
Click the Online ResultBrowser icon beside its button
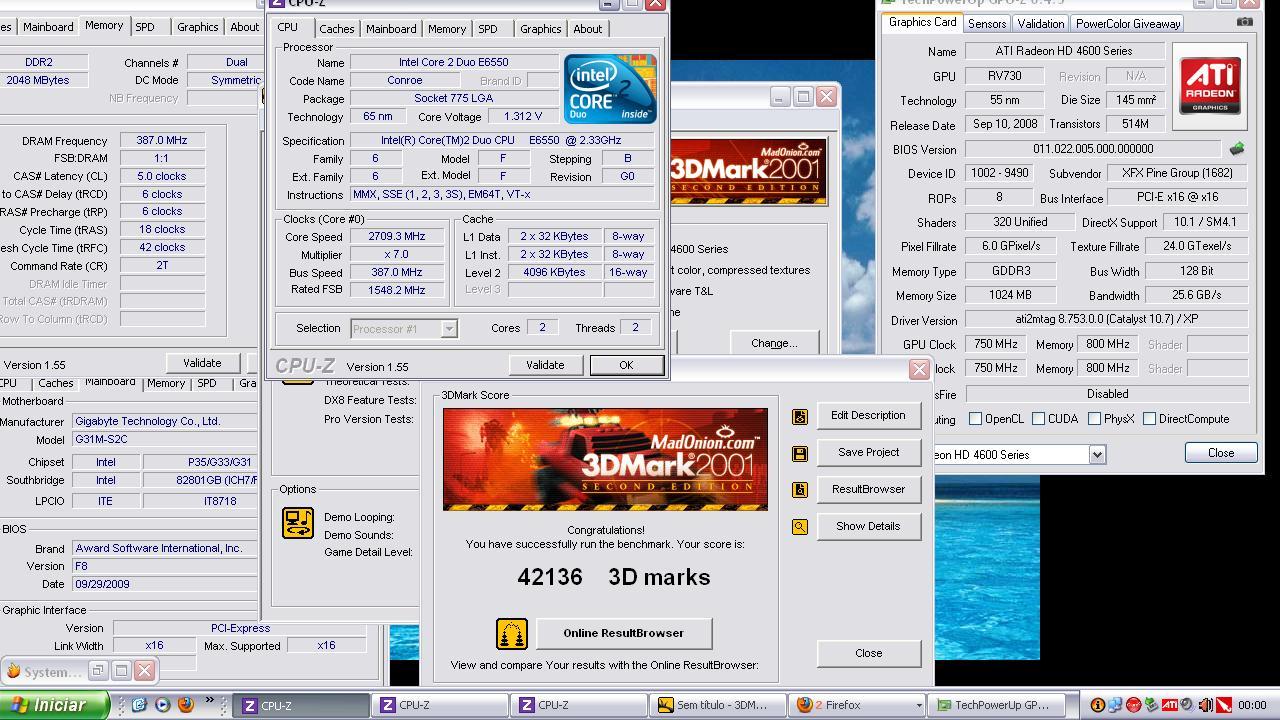pyautogui.click(x=512, y=634)
